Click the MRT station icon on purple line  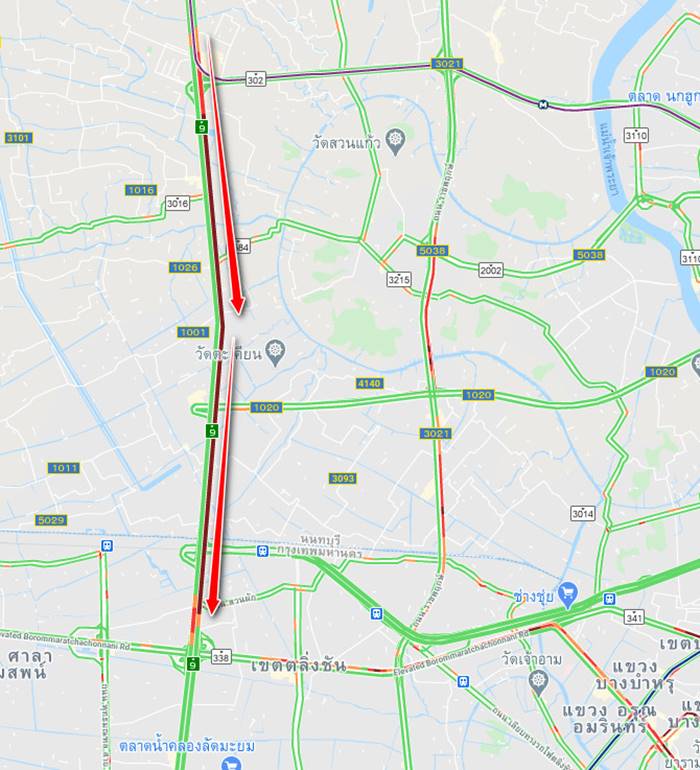click(x=543, y=104)
